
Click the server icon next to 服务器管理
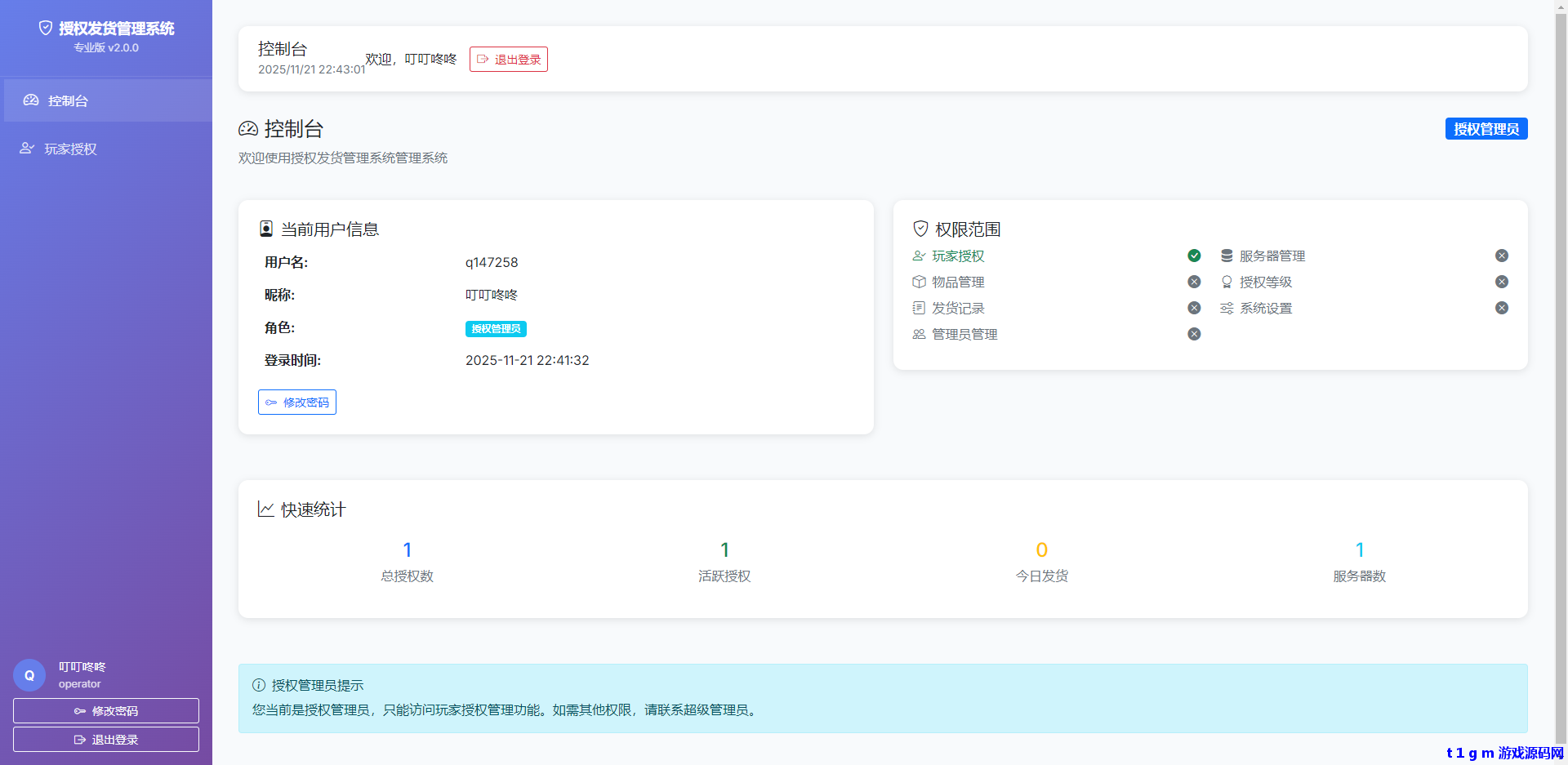pos(1226,255)
